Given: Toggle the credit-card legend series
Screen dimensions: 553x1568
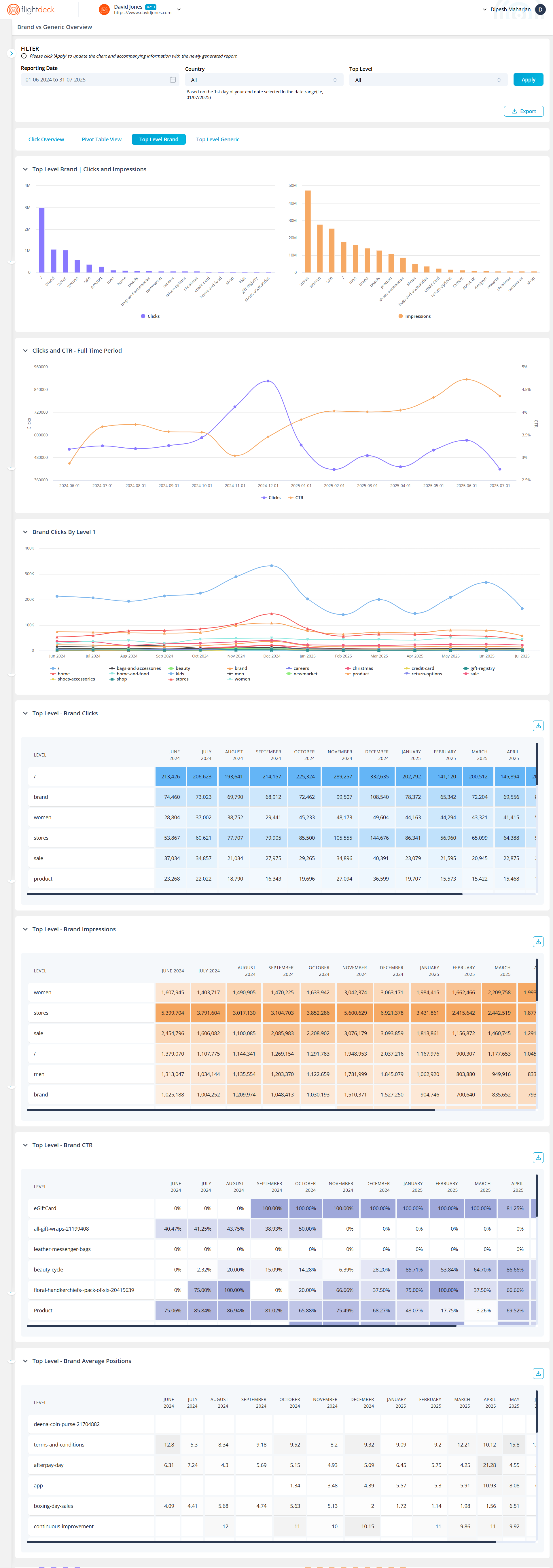Looking at the screenshot, I should pyautogui.click(x=419, y=668).
